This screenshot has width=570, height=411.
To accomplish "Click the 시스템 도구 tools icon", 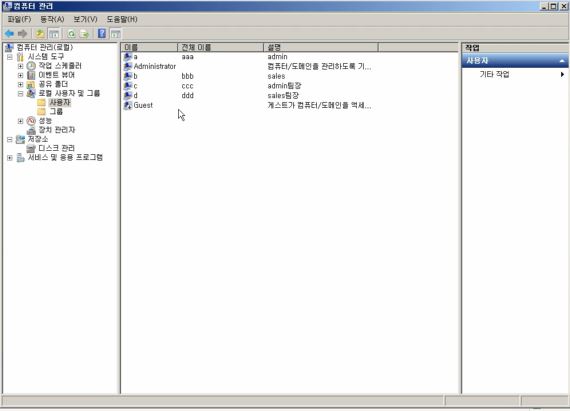I will (20, 57).
